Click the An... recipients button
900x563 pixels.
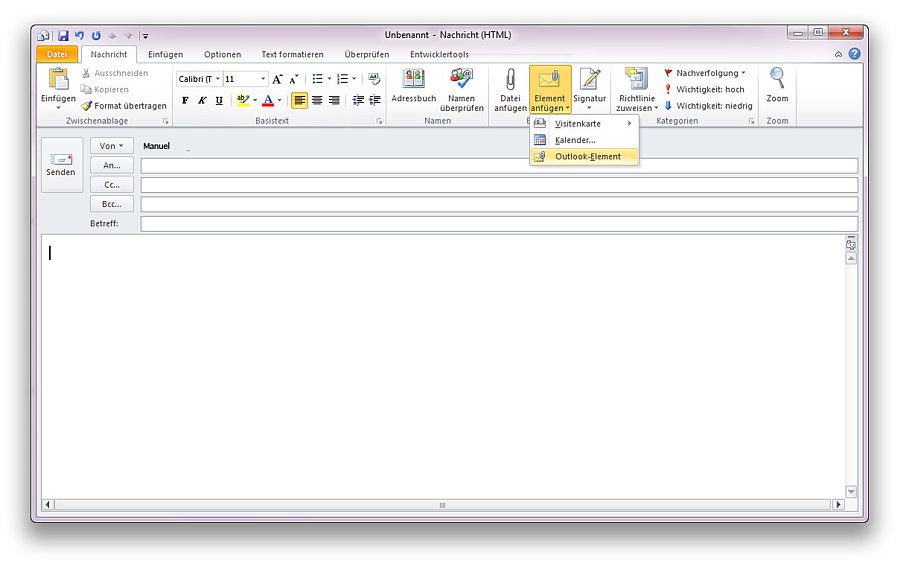[111, 165]
